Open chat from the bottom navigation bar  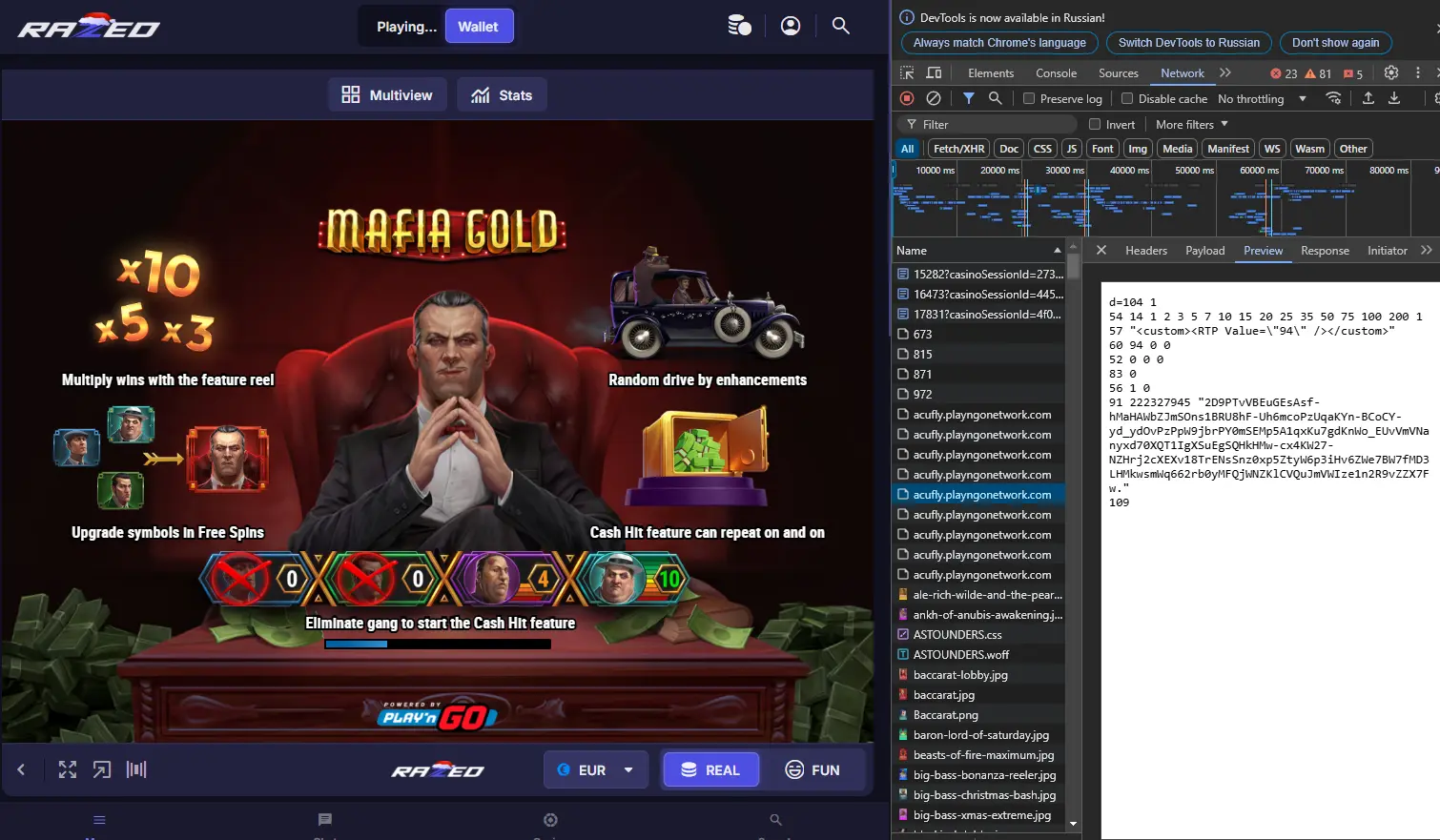point(325,820)
